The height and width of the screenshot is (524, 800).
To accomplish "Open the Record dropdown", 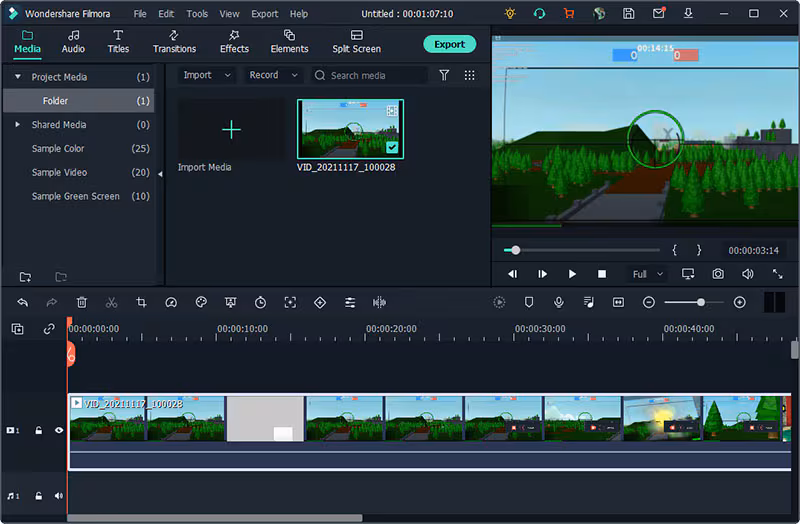I will (x=273, y=75).
